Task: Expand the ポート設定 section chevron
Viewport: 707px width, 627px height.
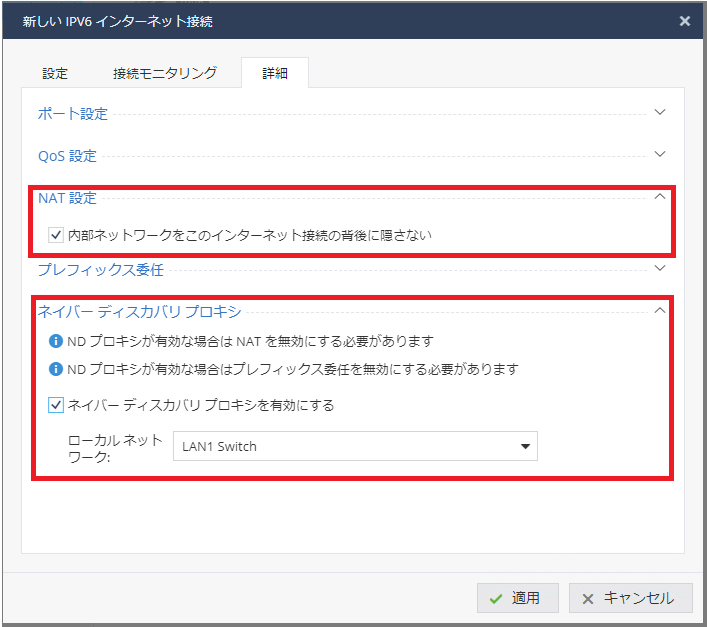Action: [x=659, y=112]
